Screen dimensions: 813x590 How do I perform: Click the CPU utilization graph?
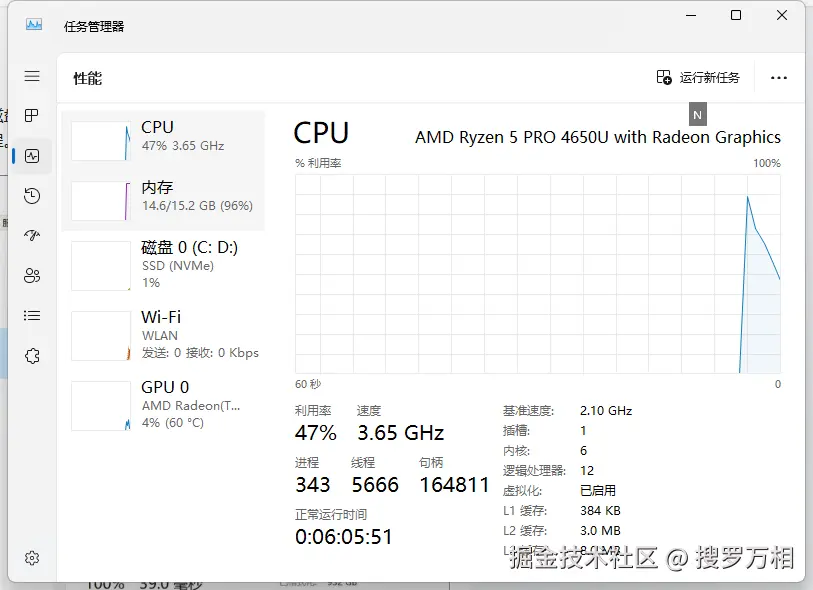point(538,274)
